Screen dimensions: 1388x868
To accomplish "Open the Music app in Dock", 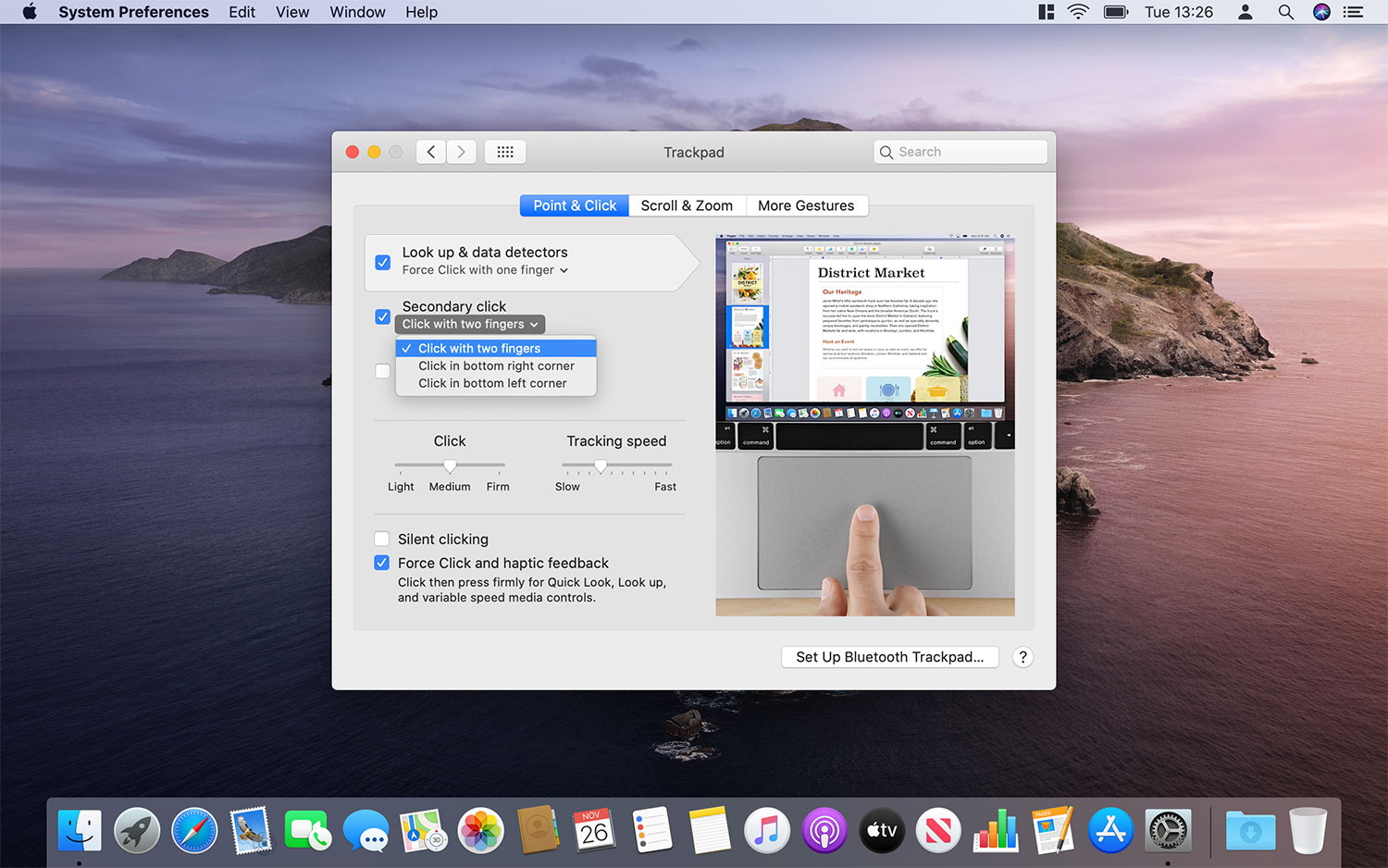I will [x=766, y=830].
